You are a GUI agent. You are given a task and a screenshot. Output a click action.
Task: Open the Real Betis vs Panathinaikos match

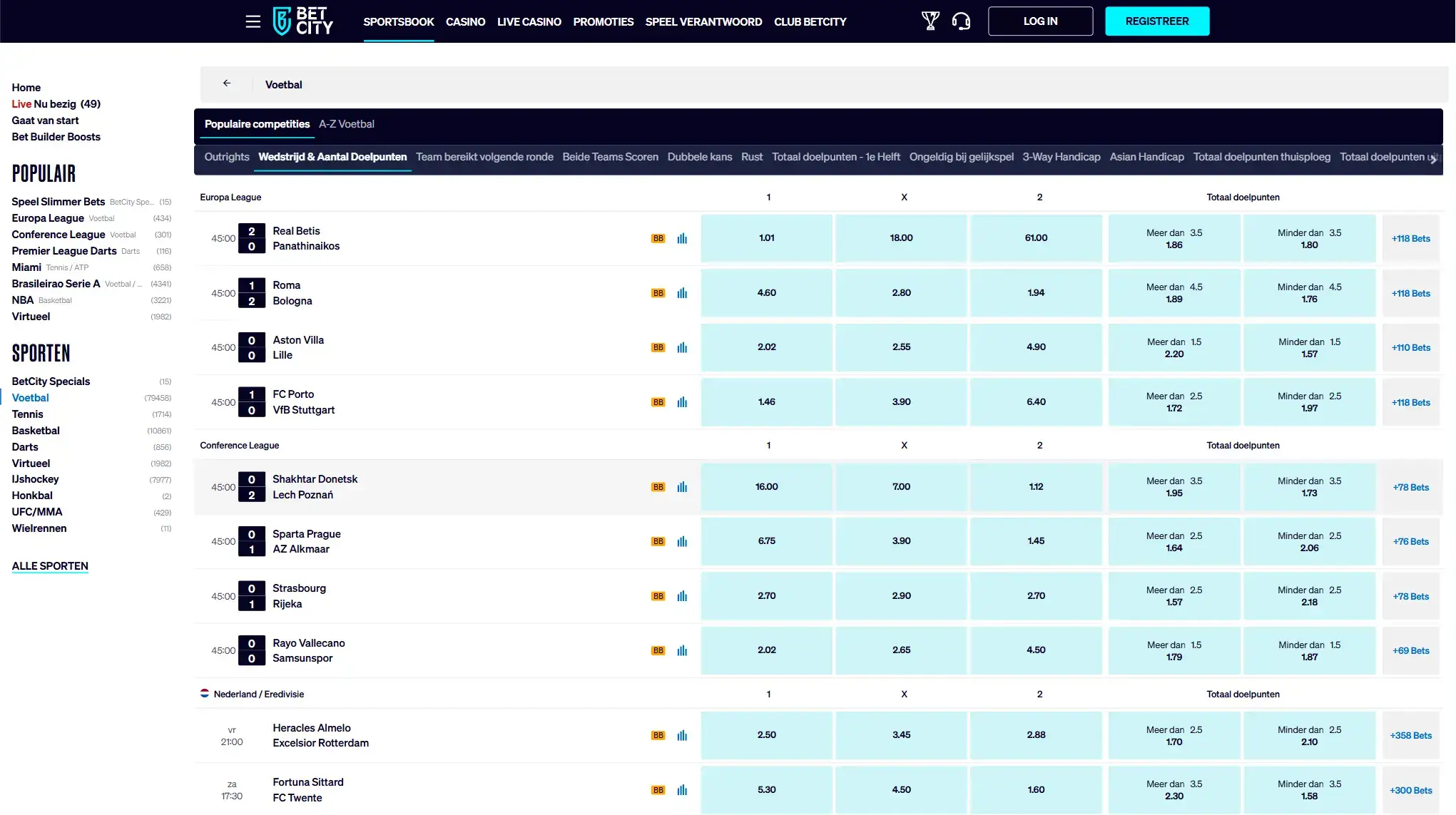(306, 238)
